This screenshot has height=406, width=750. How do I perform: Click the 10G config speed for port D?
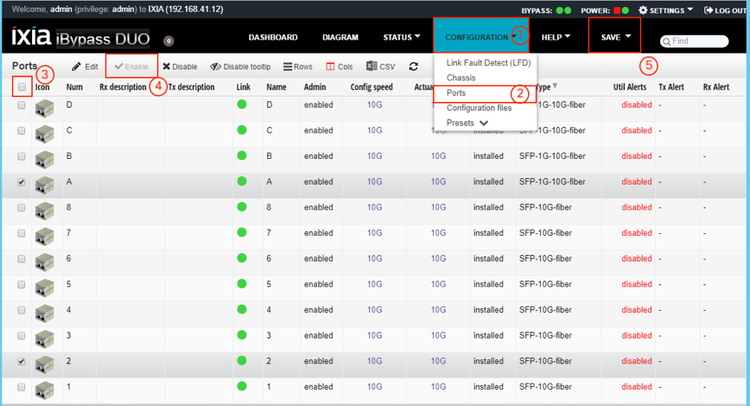375,105
